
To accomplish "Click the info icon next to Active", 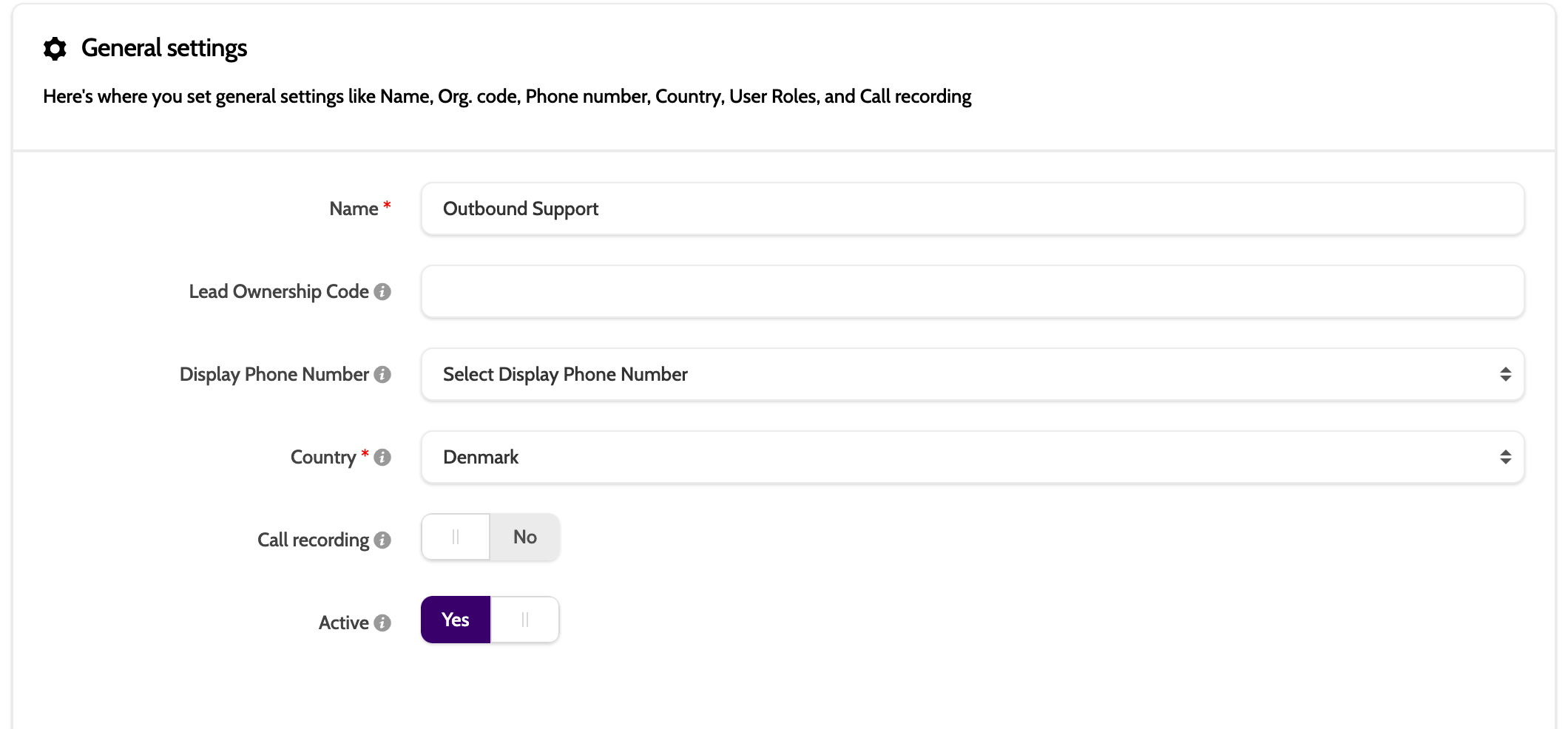I will coord(382,623).
